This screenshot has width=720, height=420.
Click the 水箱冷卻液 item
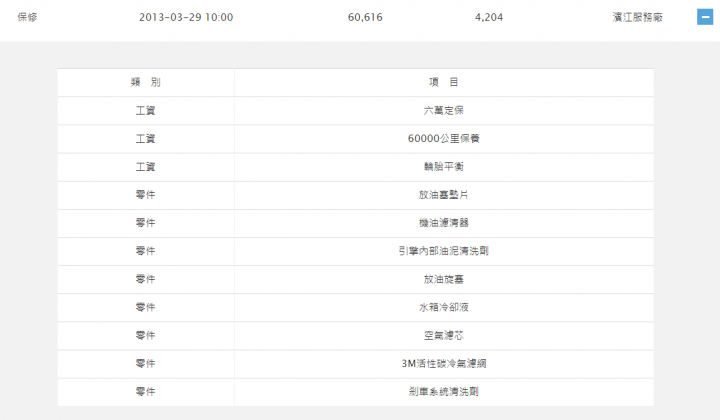443,306
